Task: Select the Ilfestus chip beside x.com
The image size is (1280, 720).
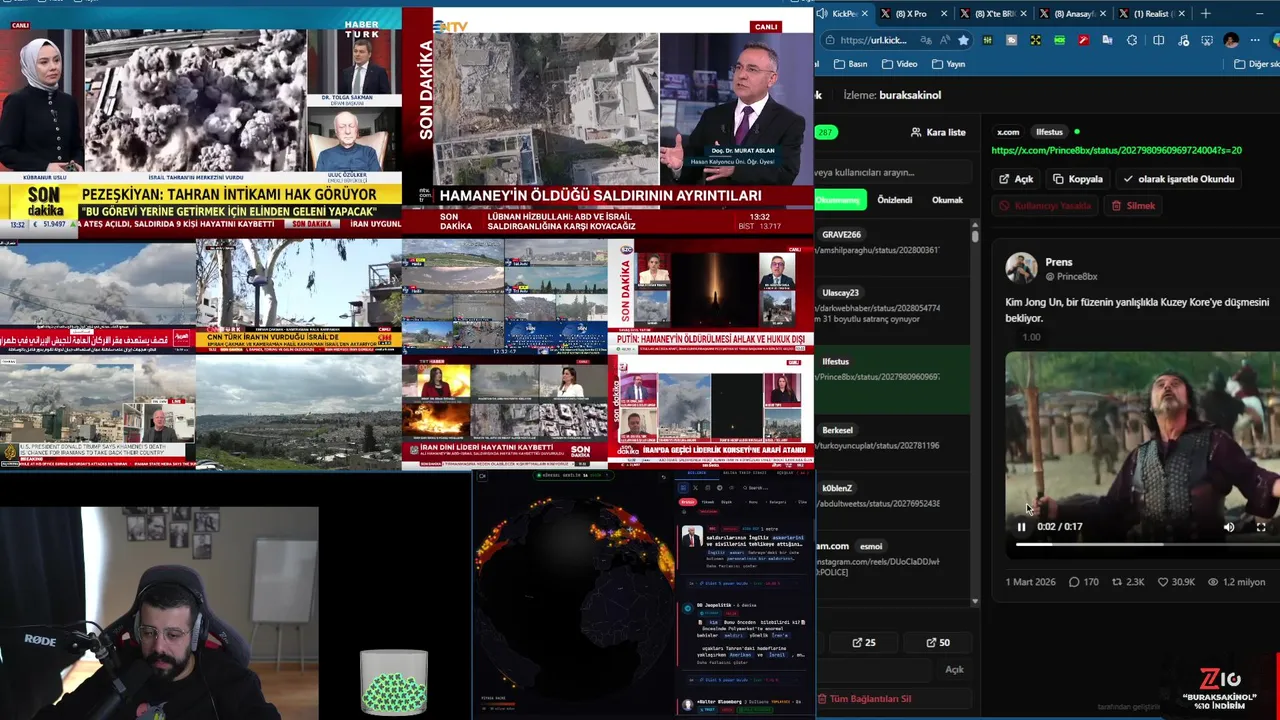Action: pyautogui.click(x=1050, y=132)
